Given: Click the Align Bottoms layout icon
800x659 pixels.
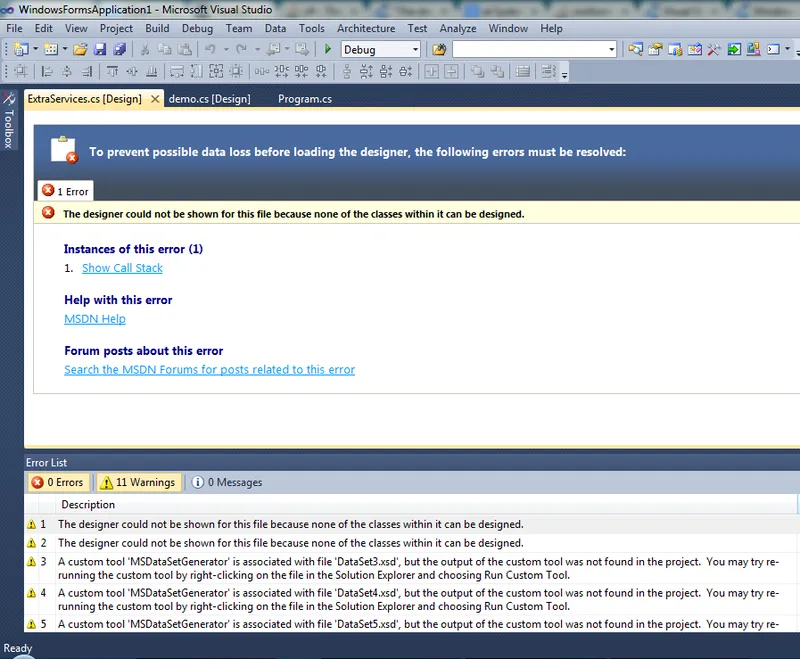Looking at the screenshot, I should tap(152, 71).
